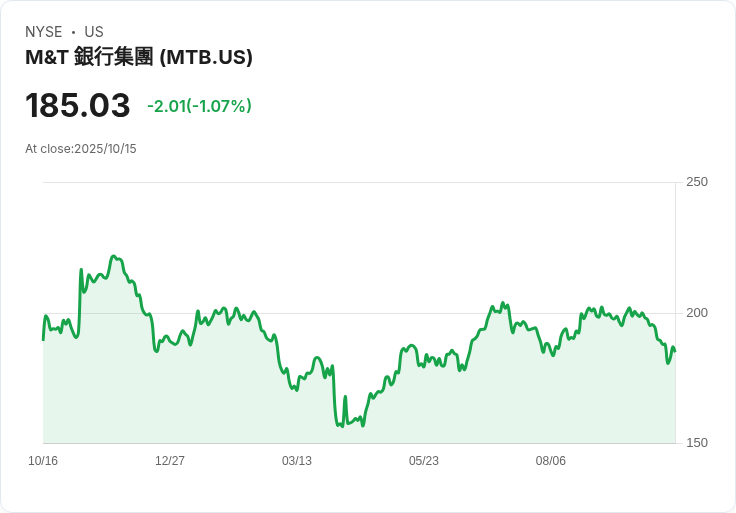Click the 185.03 closing price

point(78,106)
